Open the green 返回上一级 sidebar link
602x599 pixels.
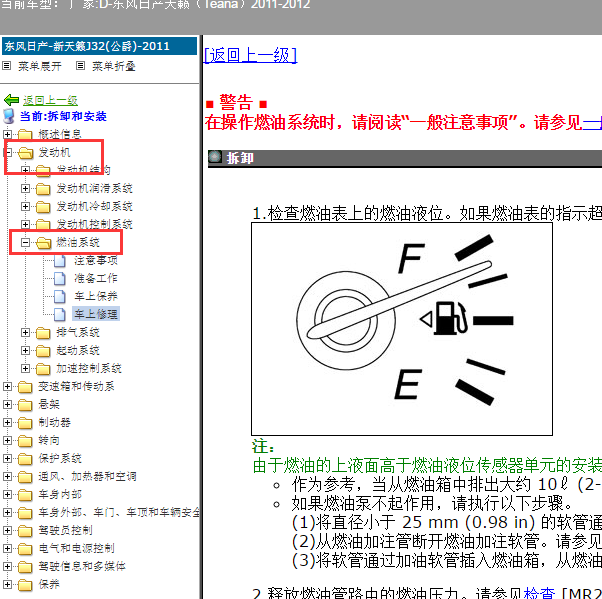click(50, 100)
